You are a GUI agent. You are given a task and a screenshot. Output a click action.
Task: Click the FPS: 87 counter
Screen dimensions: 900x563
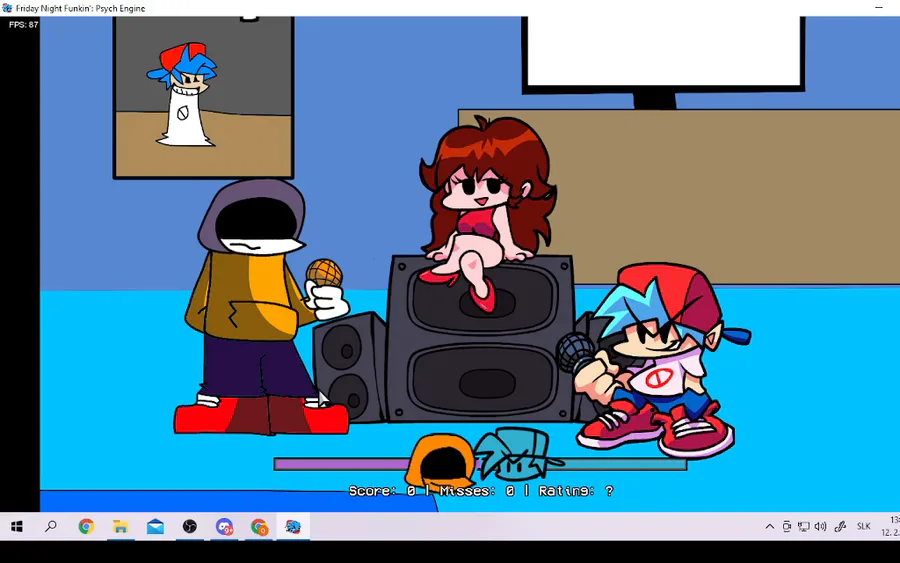click(24, 25)
